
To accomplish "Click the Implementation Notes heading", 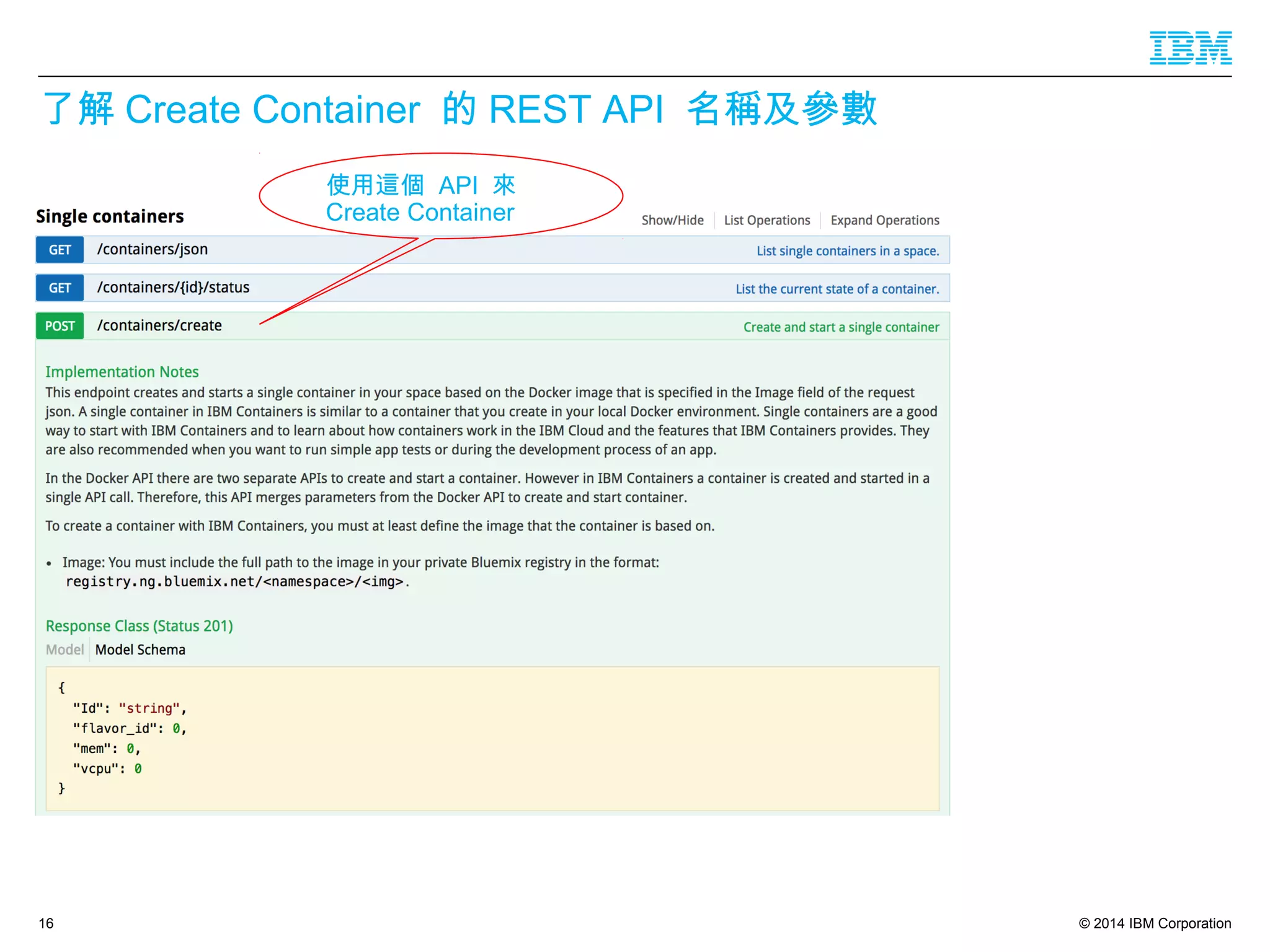I will point(122,372).
